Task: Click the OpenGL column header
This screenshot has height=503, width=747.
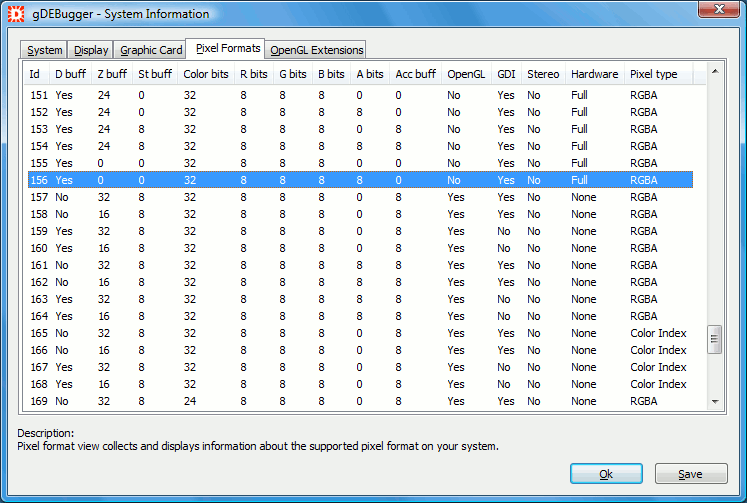Action: pos(466,74)
